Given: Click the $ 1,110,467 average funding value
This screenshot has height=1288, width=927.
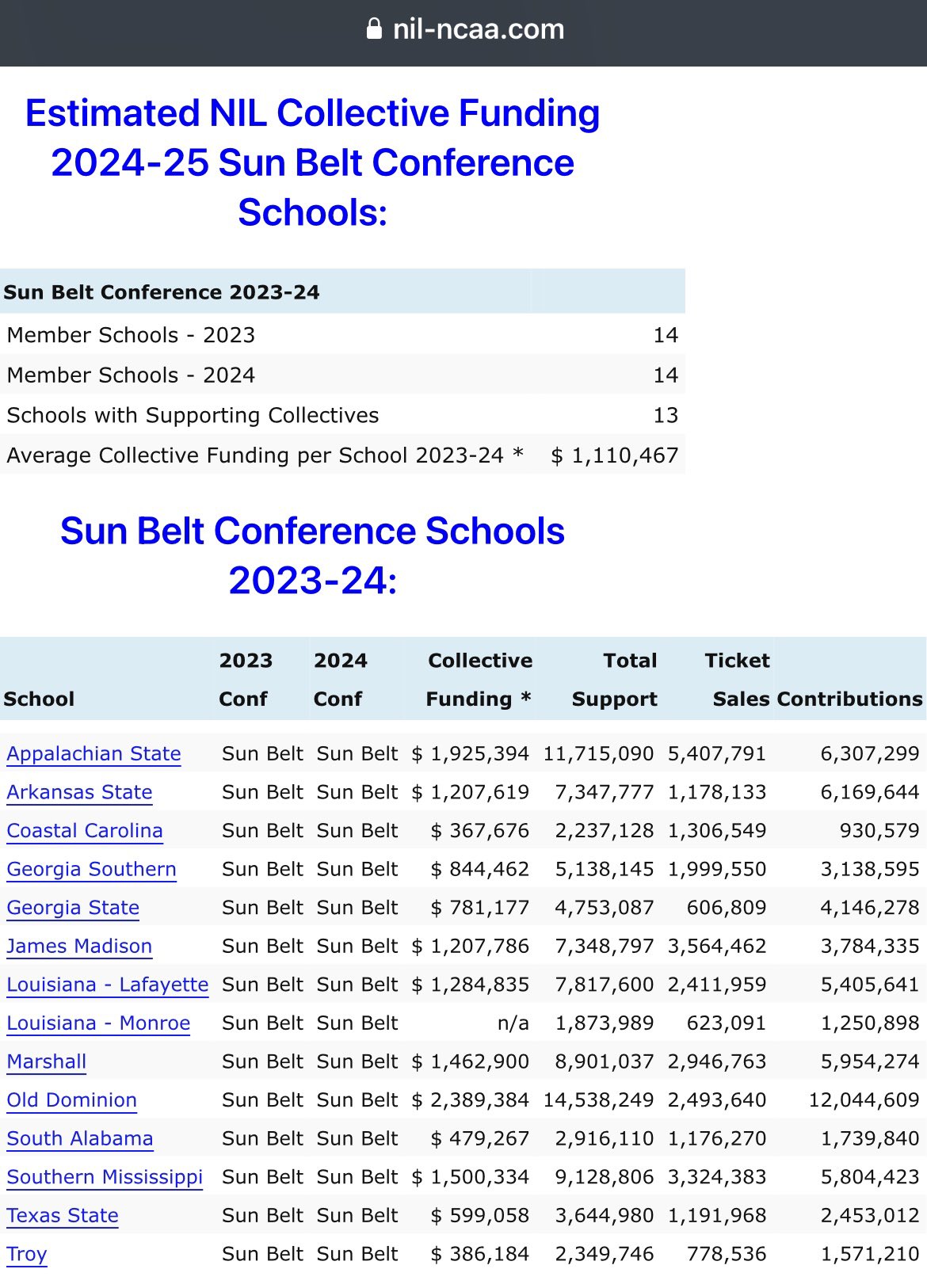Looking at the screenshot, I should 615,455.
